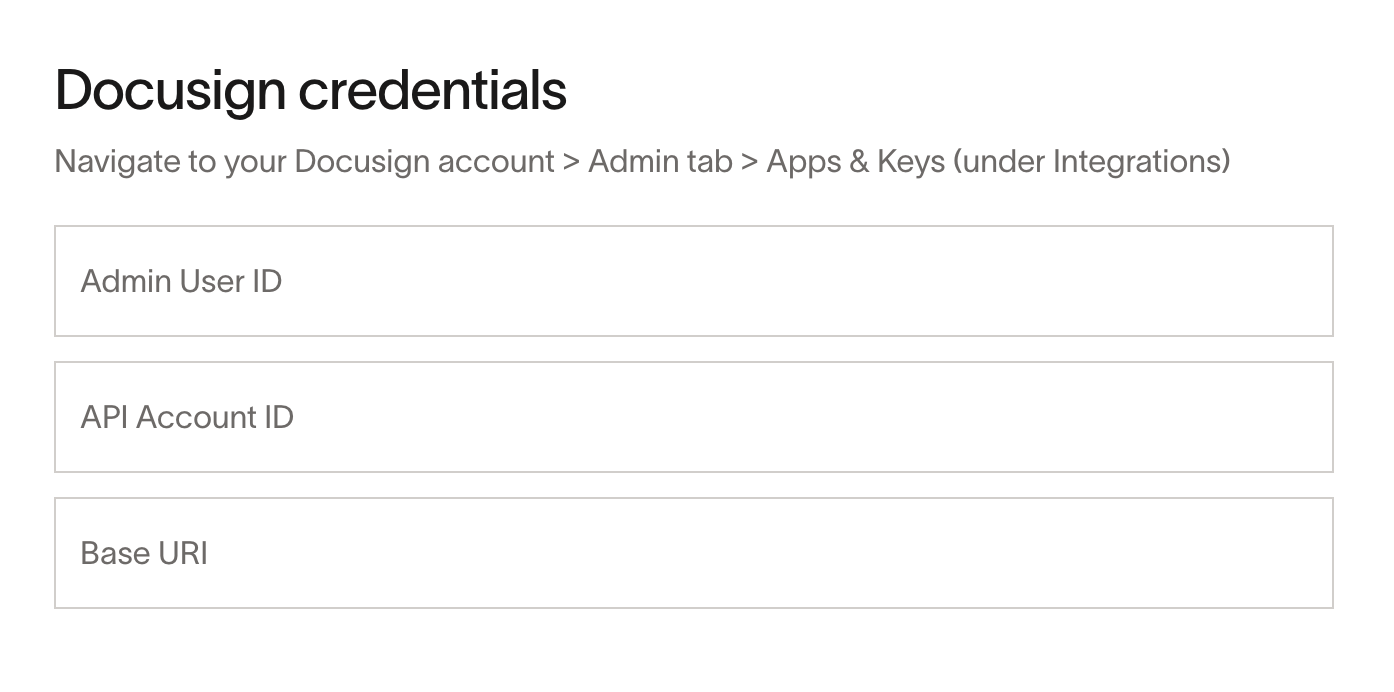Select the API Account ID text box
The image size is (1394, 692).
pyautogui.click(x=693, y=417)
